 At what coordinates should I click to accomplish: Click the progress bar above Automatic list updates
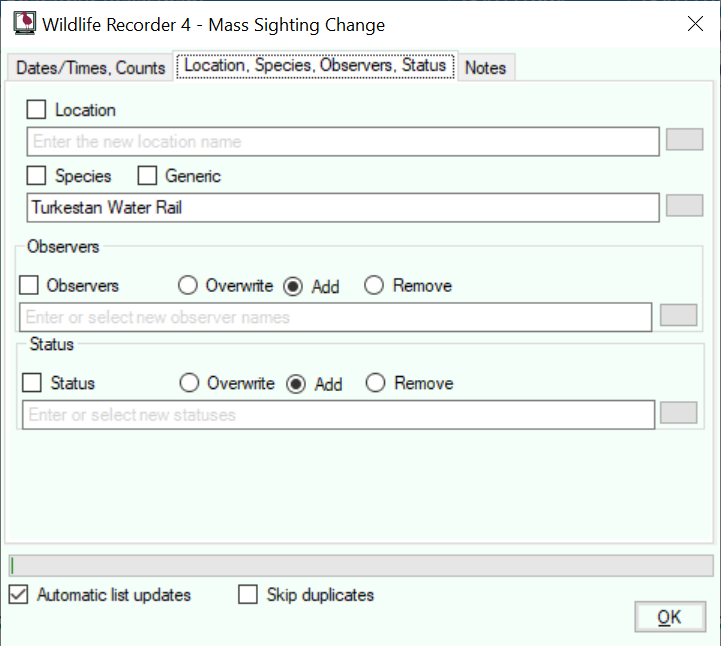tap(361, 566)
